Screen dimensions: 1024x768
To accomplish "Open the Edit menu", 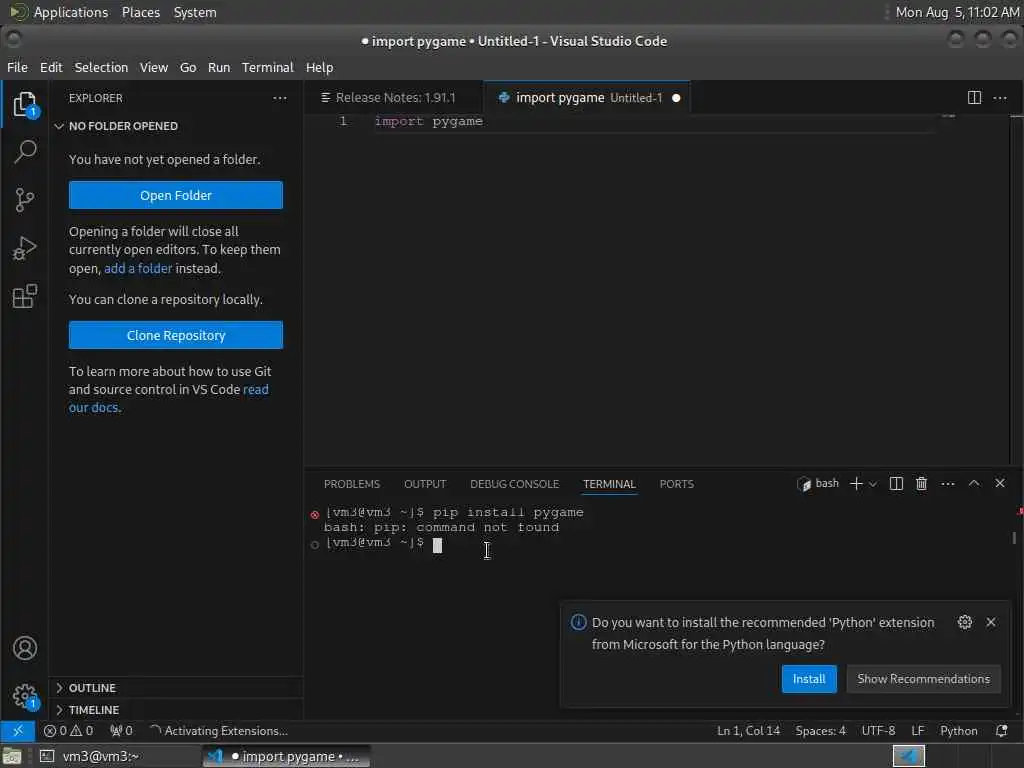I will click(x=51, y=67).
